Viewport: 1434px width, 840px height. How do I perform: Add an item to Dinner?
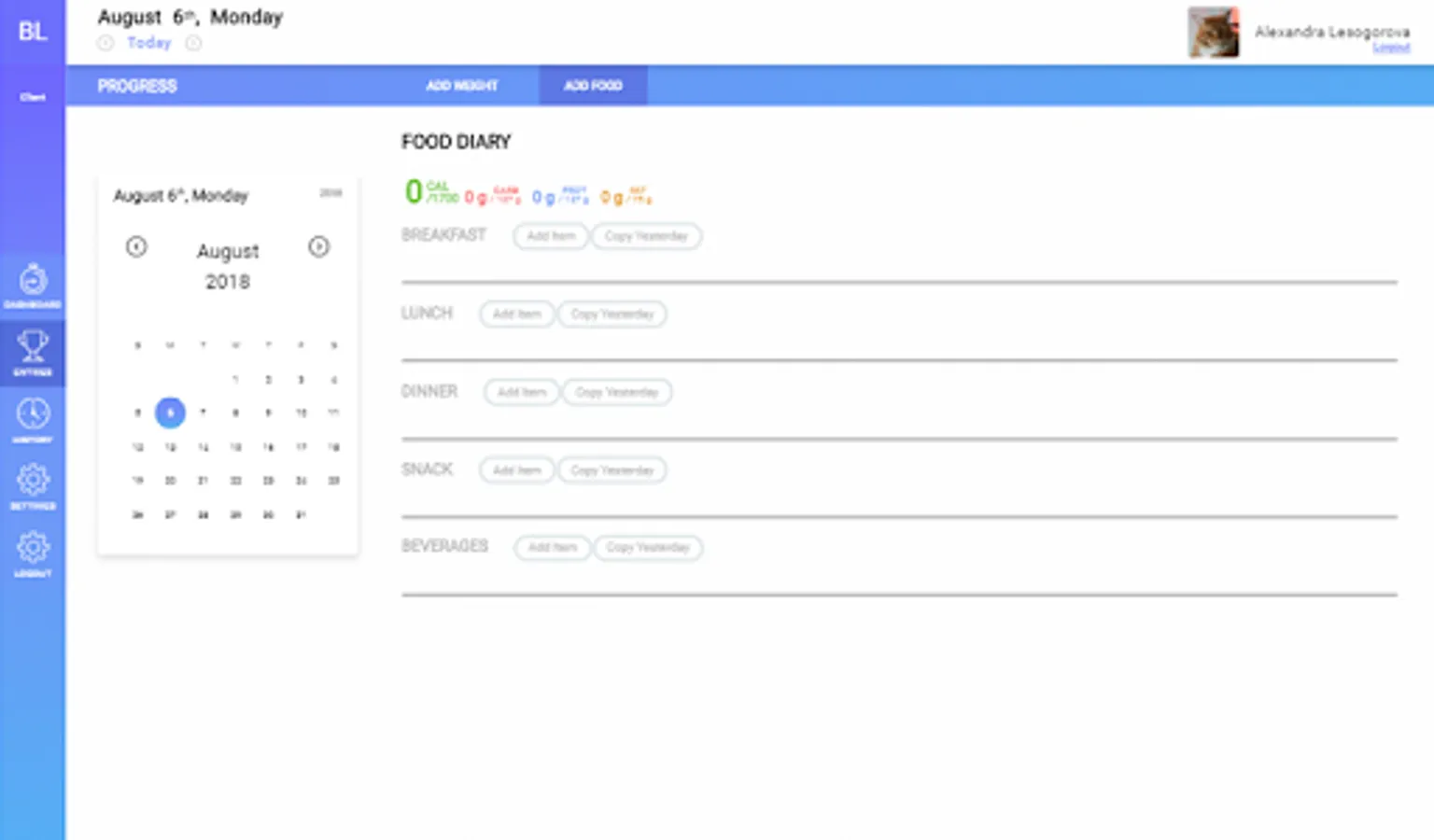[x=522, y=393]
